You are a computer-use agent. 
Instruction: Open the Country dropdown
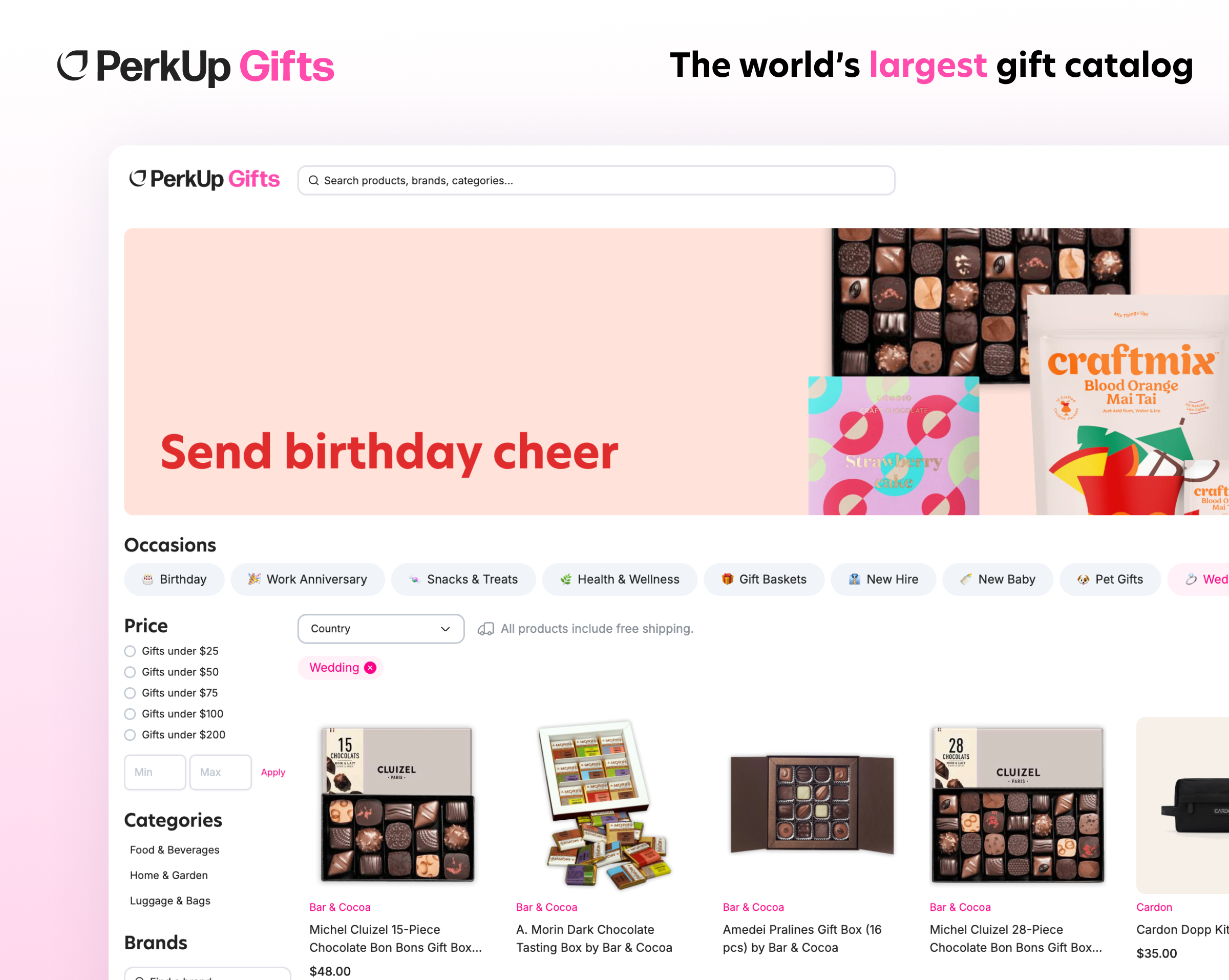coord(381,629)
